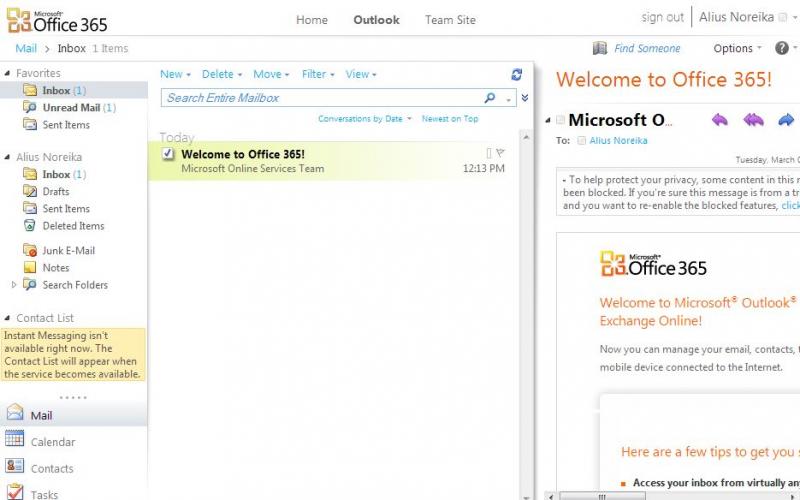
Task: Click the Favorites Inbox folder icon
Action: coord(30,90)
